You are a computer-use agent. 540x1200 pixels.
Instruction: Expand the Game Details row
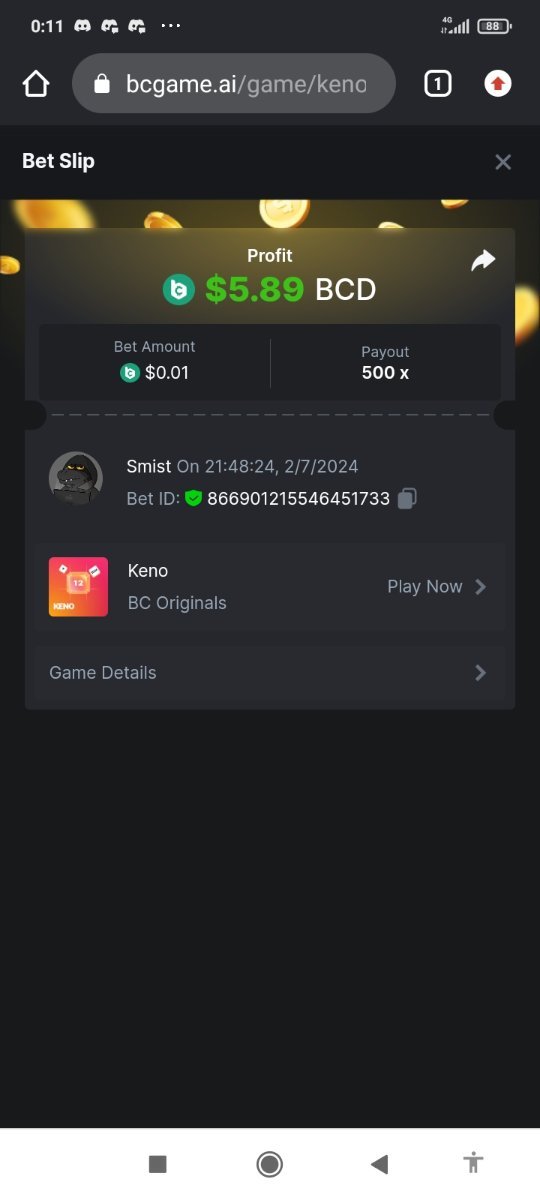270,673
